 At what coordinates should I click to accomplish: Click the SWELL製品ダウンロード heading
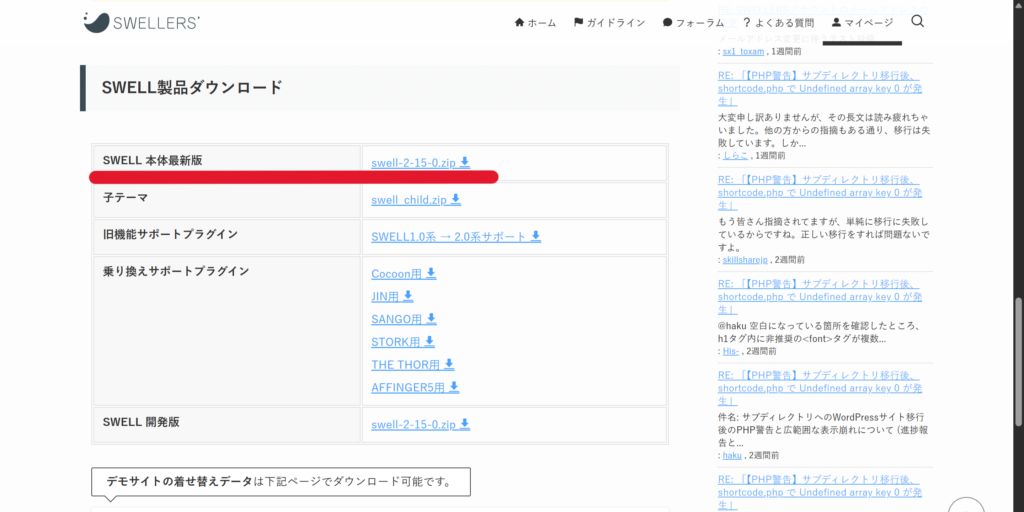pos(192,88)
